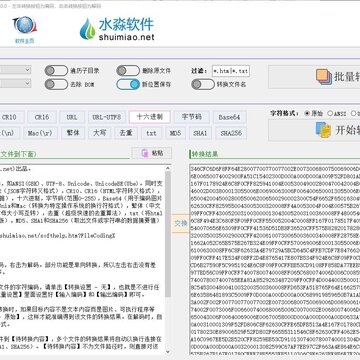Choose the txt conversion option
Image resolution: width=360 pixels, height=360 pixels.
pos(151,133)
